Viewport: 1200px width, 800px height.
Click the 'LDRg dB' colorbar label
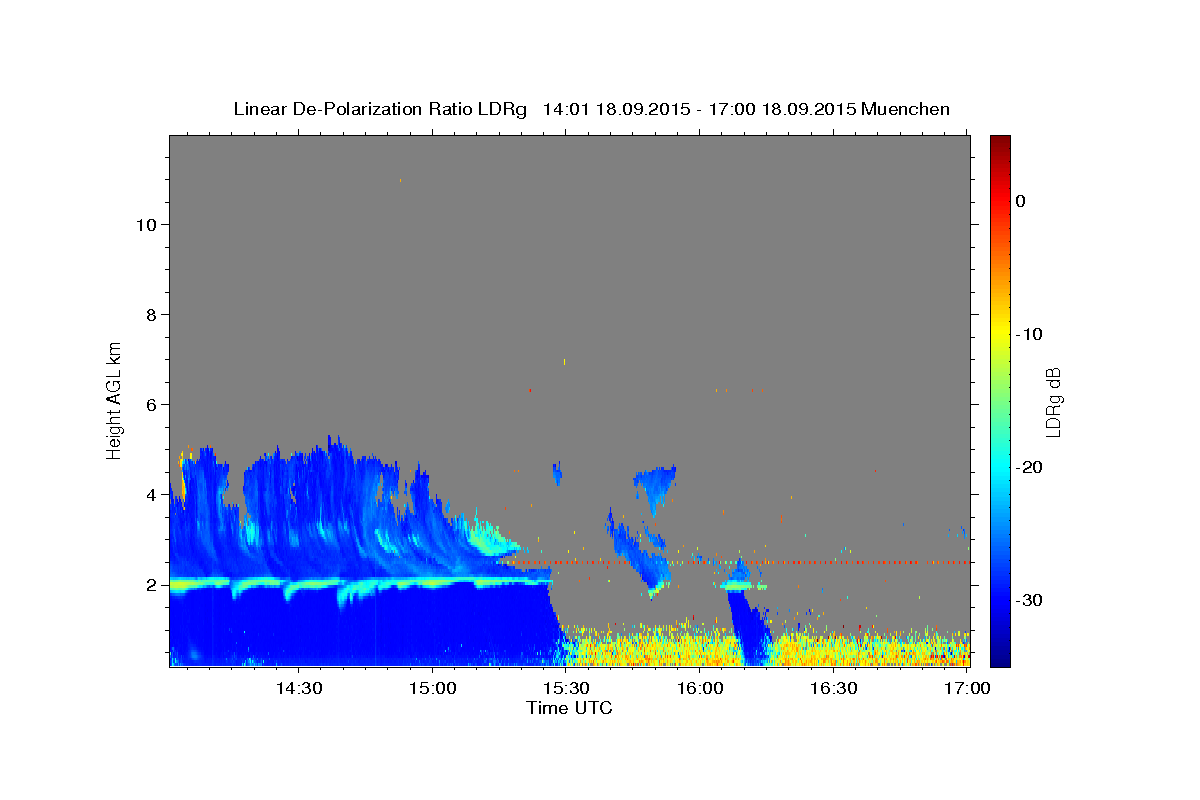pos(1053,402)
